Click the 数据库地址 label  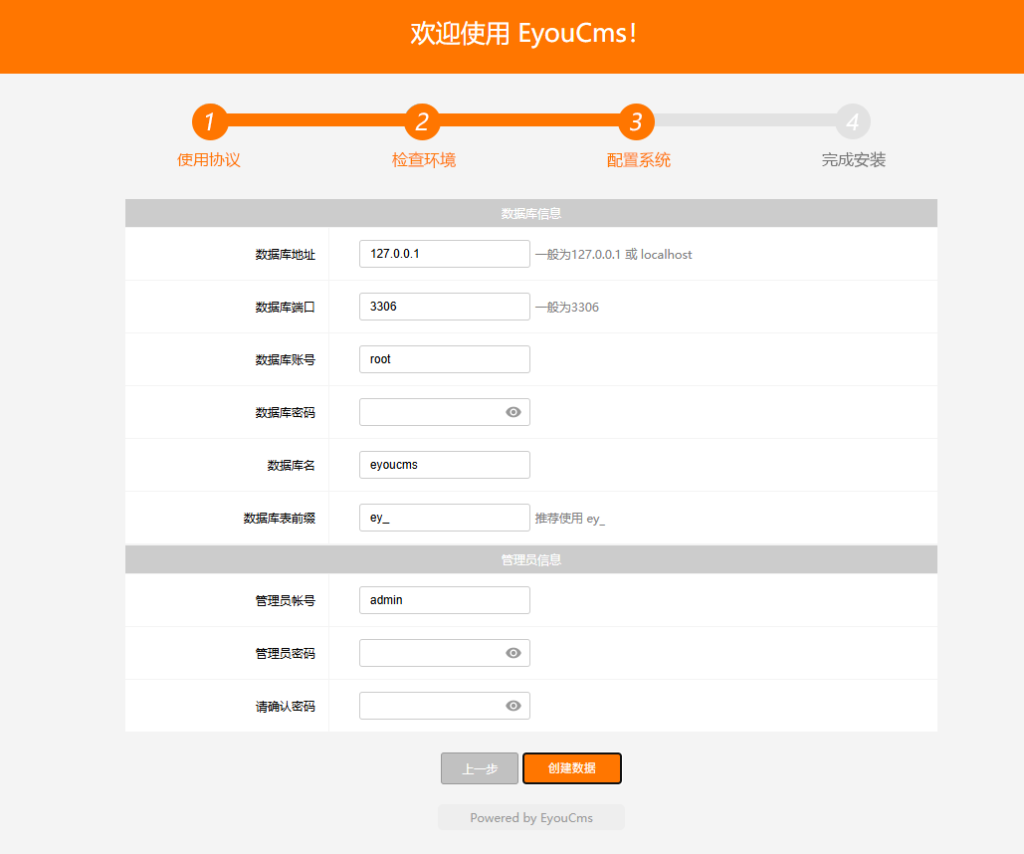pyautogui.click(x=285, y=255)
